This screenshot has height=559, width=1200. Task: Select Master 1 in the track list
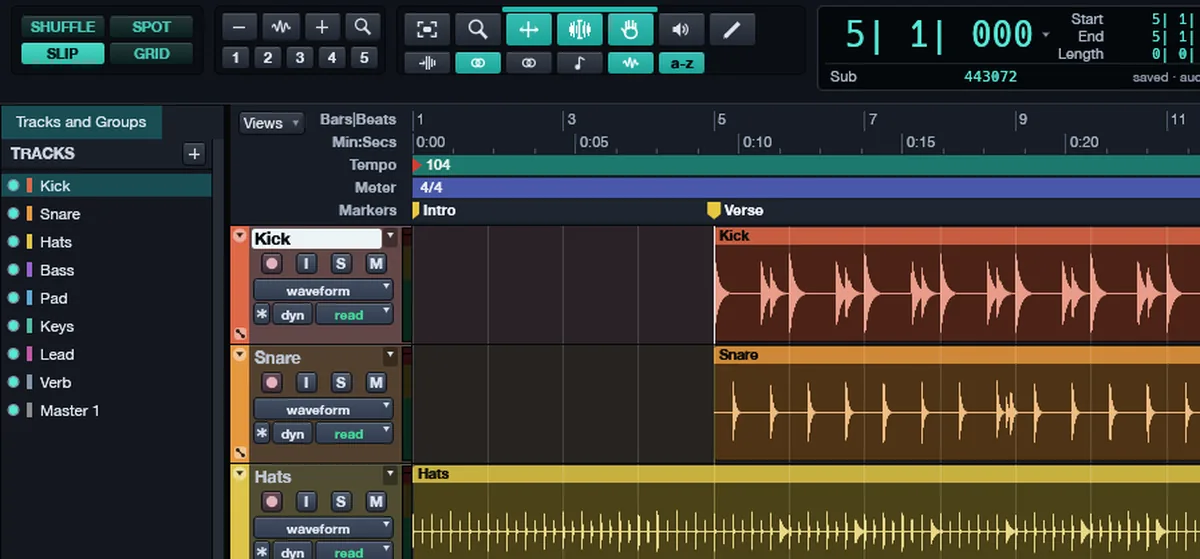tap(69, 410)
